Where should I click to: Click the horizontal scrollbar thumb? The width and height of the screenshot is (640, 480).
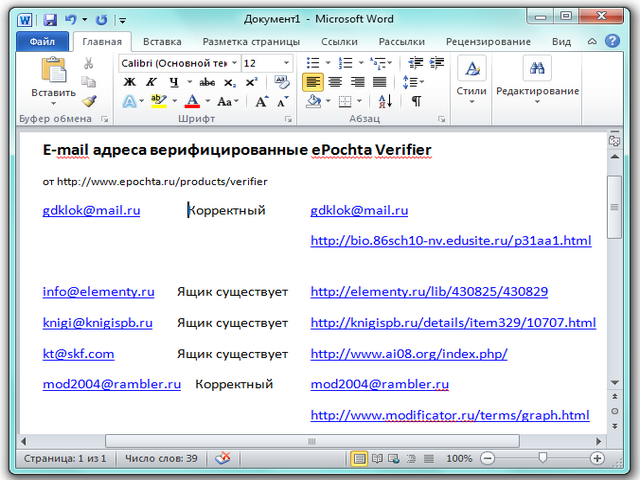click(312, 441)
